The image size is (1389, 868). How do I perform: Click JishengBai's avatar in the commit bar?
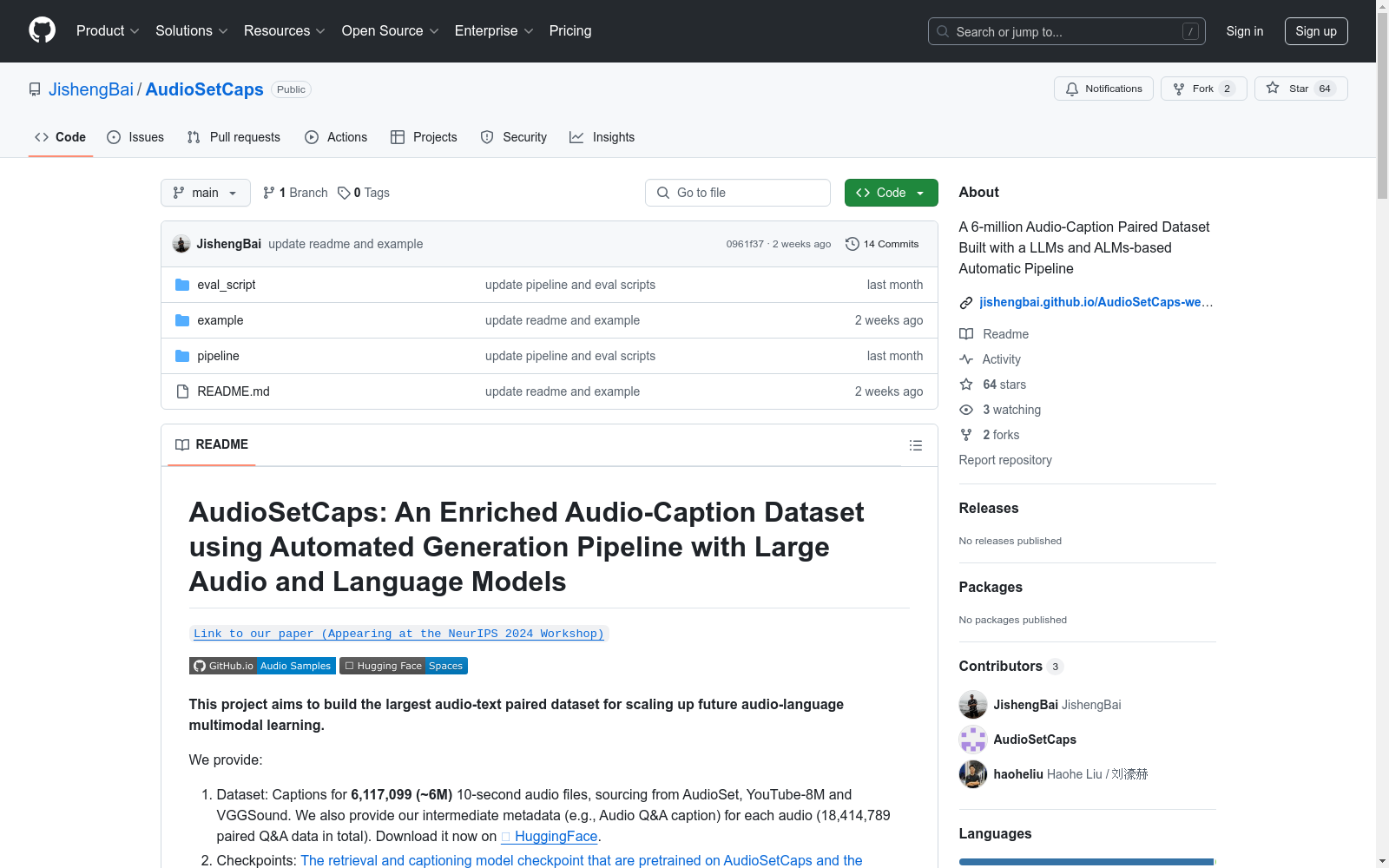pyautogui.click(x=181, y=244)
